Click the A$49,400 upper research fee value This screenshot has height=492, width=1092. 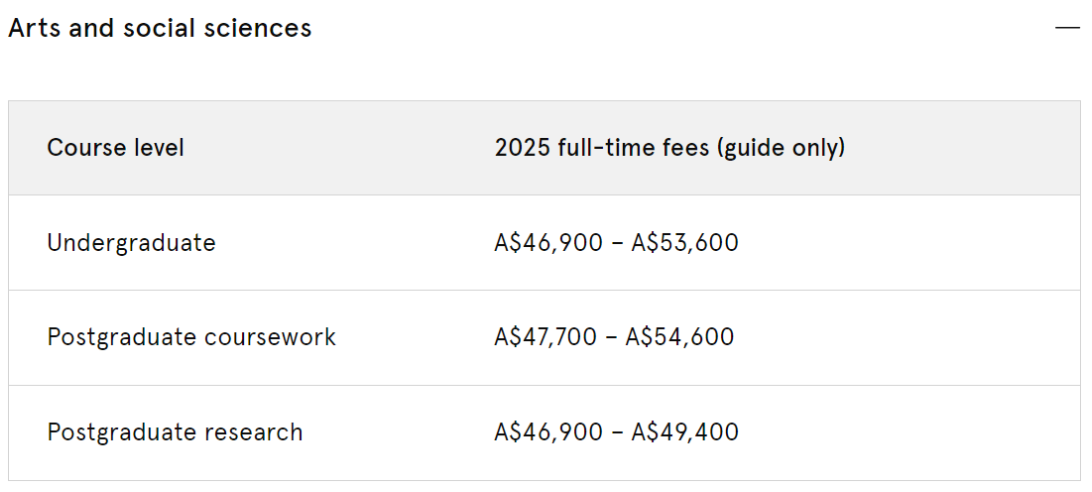[x=685, y=432]
